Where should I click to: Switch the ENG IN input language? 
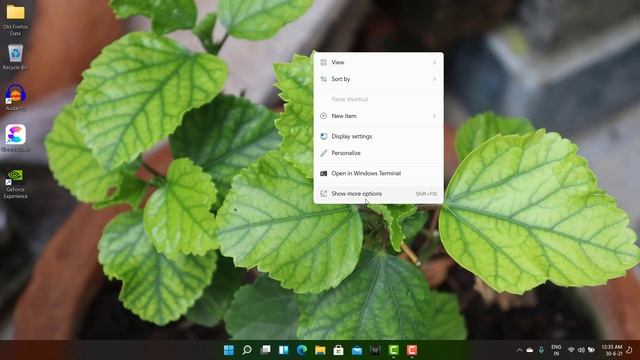[556, 350]
